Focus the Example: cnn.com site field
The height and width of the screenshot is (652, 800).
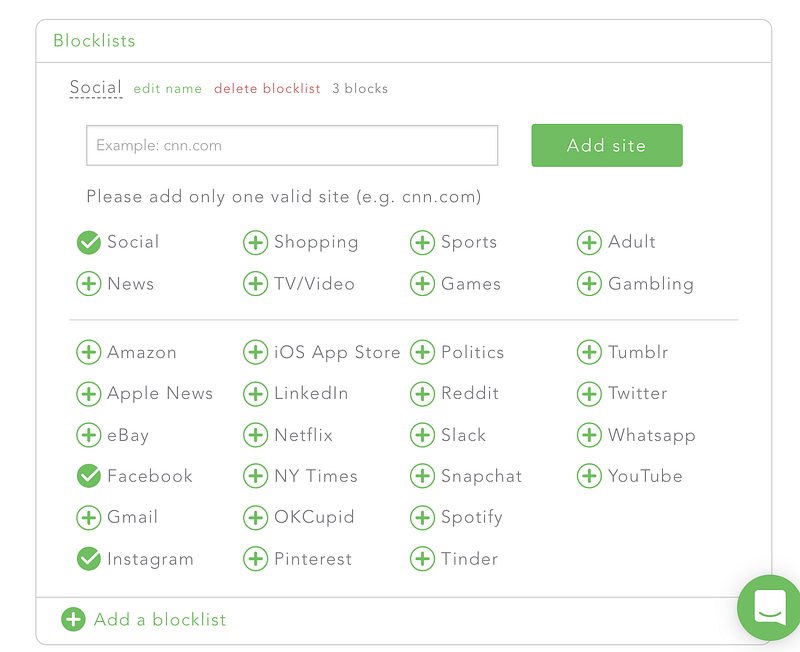[x=292, y=145]
